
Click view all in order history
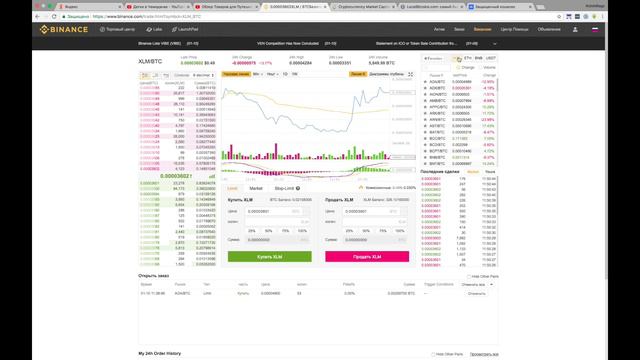coord(484,354)
